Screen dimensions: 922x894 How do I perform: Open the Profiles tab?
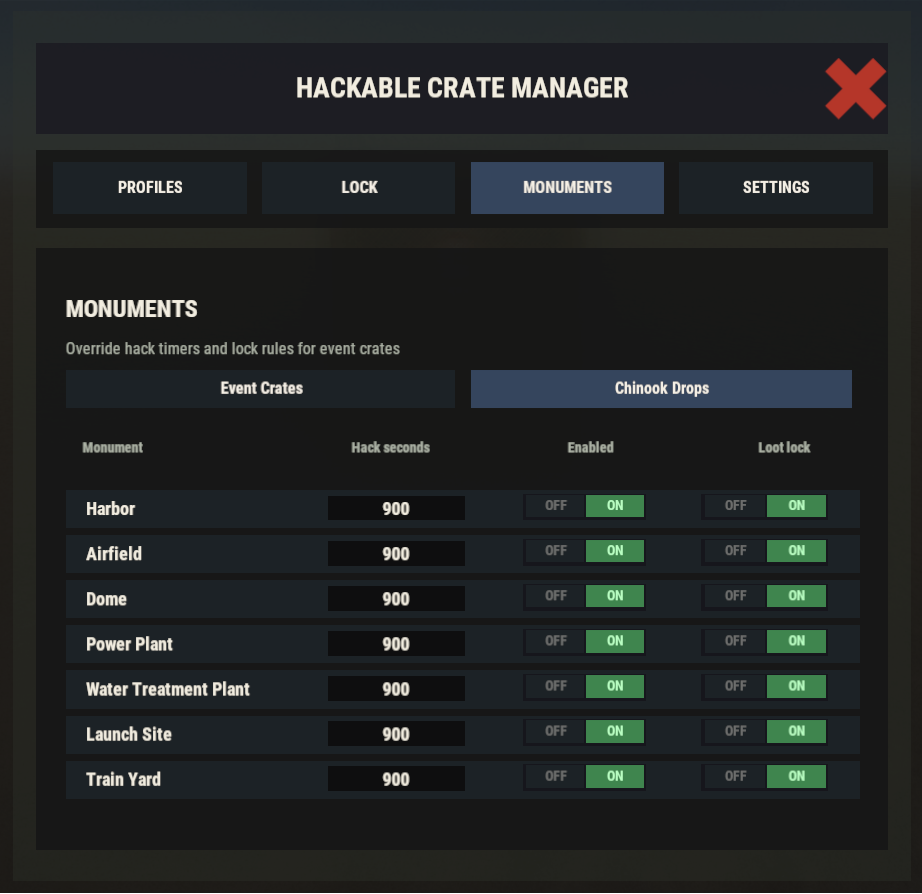coord(150,188)
